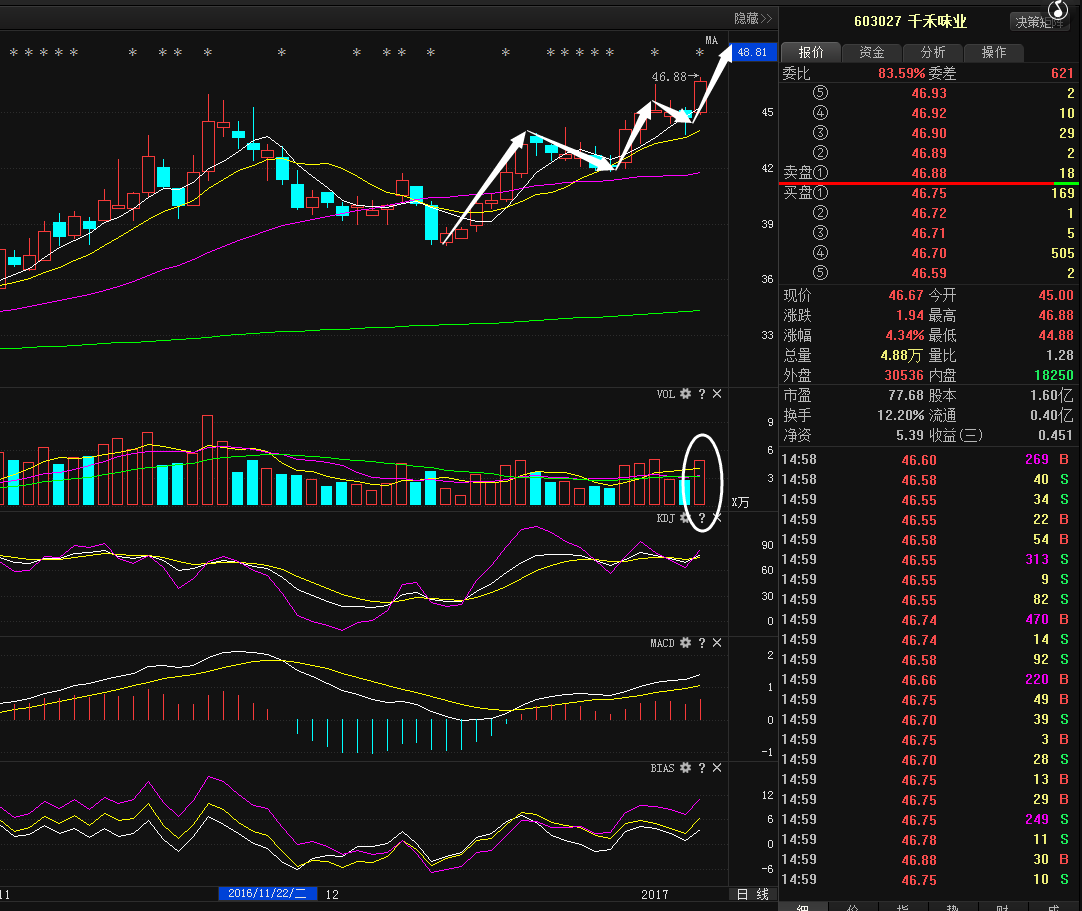Select trade row with volume 313 S

926,560
